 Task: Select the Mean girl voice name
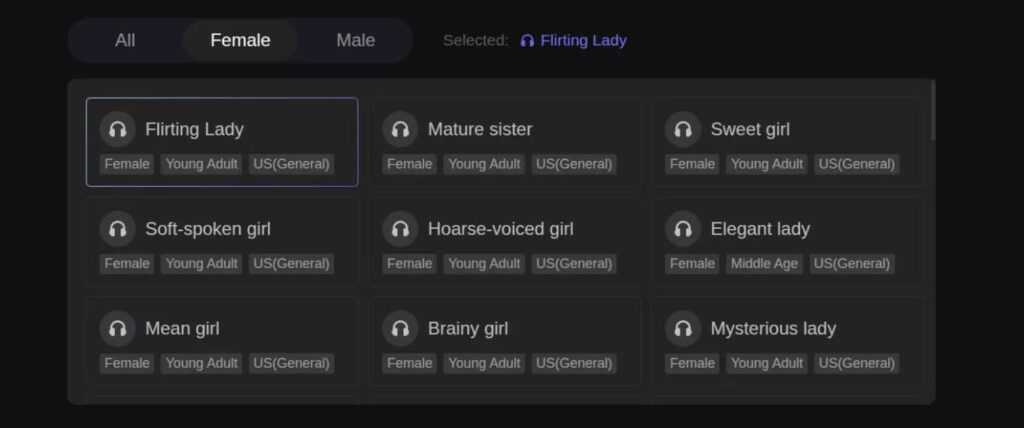click(182, 328)
